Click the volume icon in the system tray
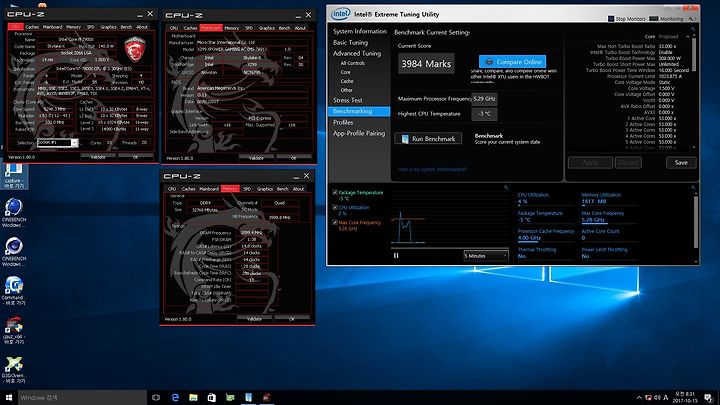The image size is (720, 405). (x=657, y=398)
